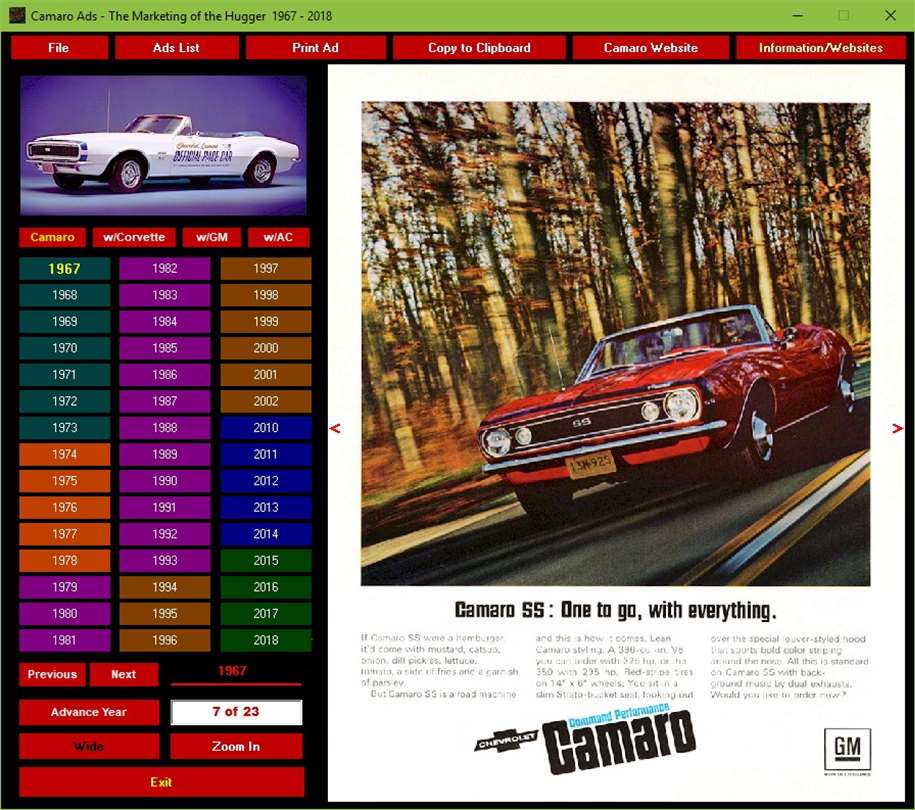Select year 1970
Image resolution: width=915 pixels, height=810 pixels.
click(x=65, y=348)
